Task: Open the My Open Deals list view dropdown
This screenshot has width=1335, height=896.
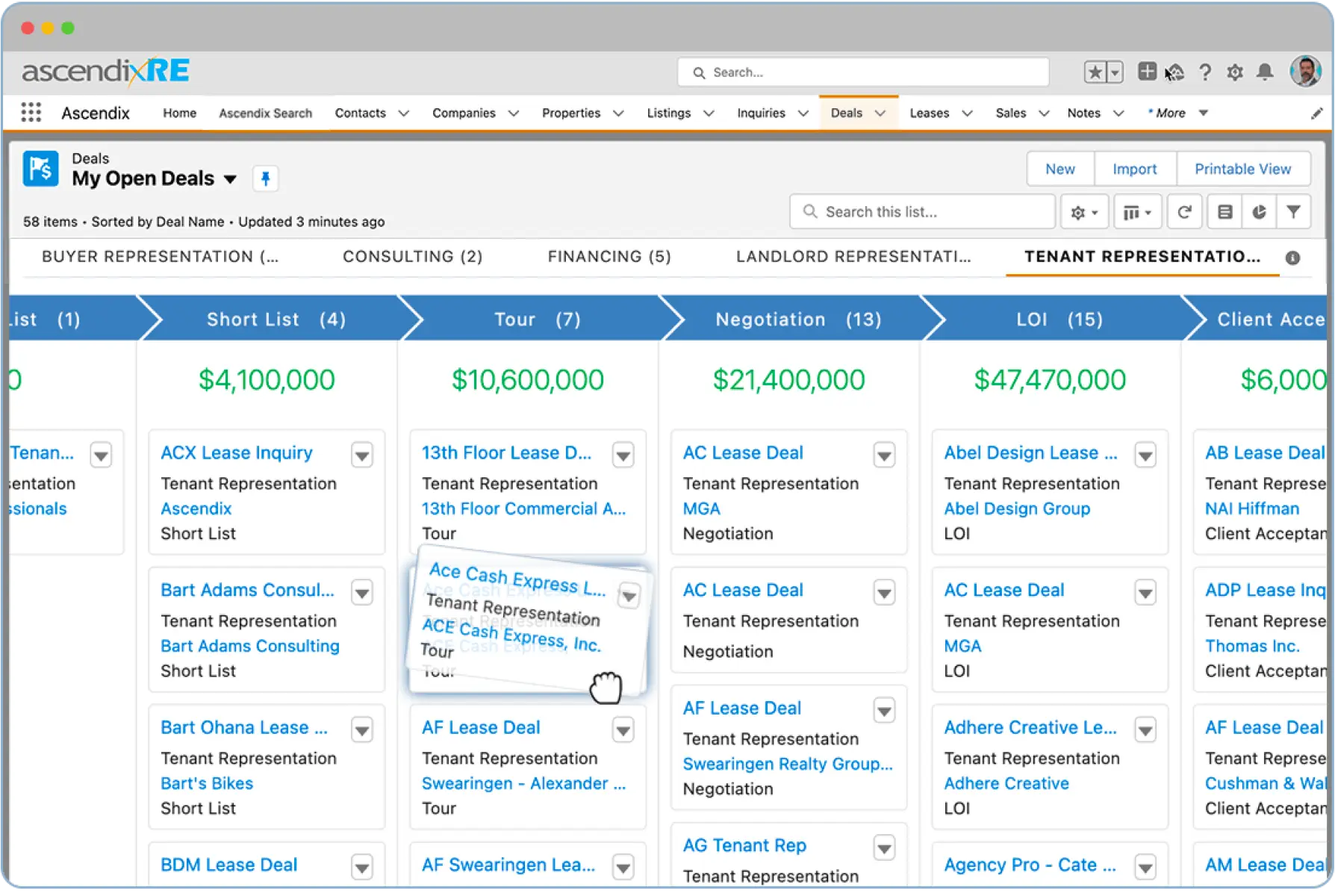Action: coord(230,179)
